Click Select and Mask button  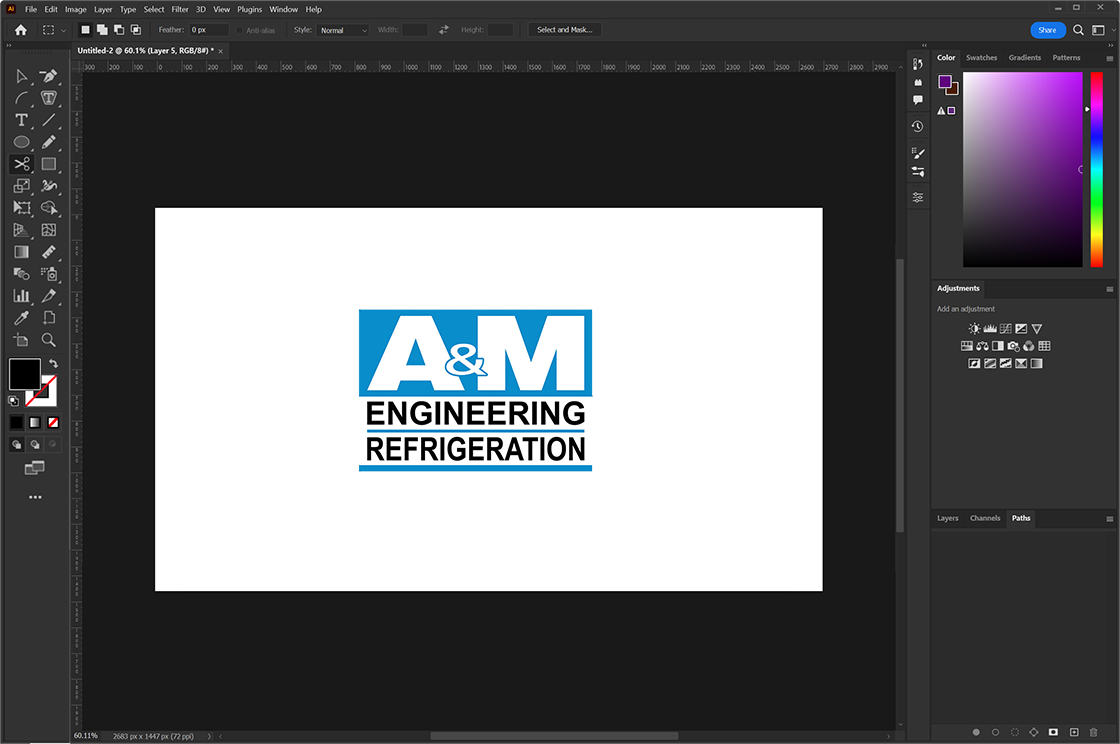coord(564,30)
